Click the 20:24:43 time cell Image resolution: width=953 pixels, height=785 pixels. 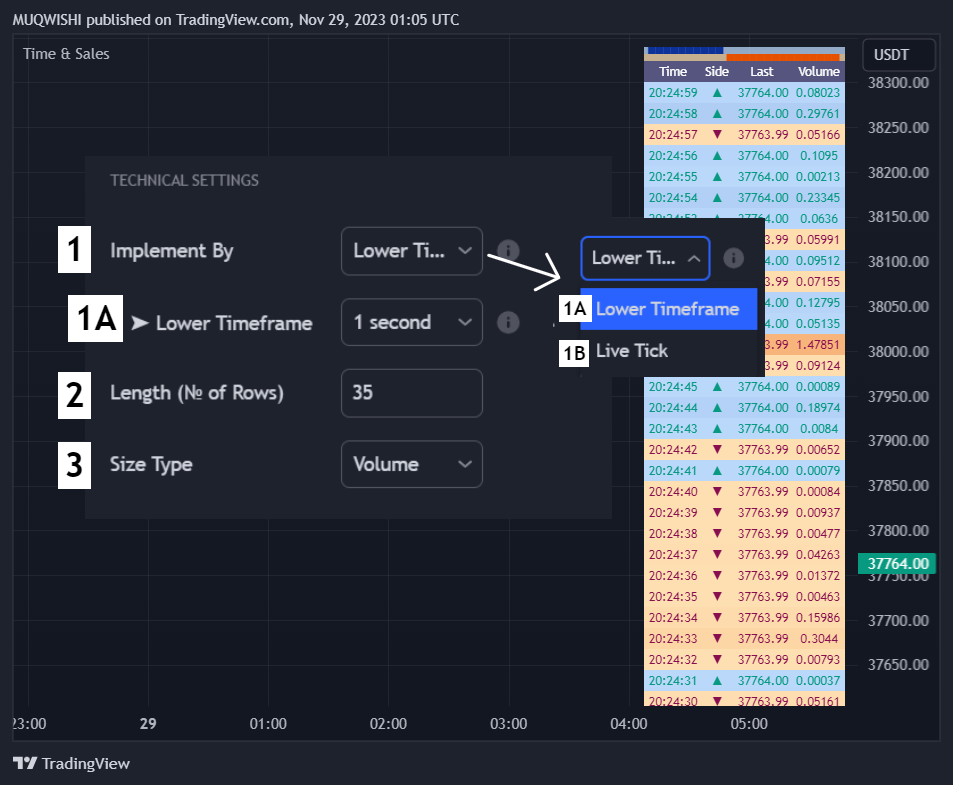(673, 428)
